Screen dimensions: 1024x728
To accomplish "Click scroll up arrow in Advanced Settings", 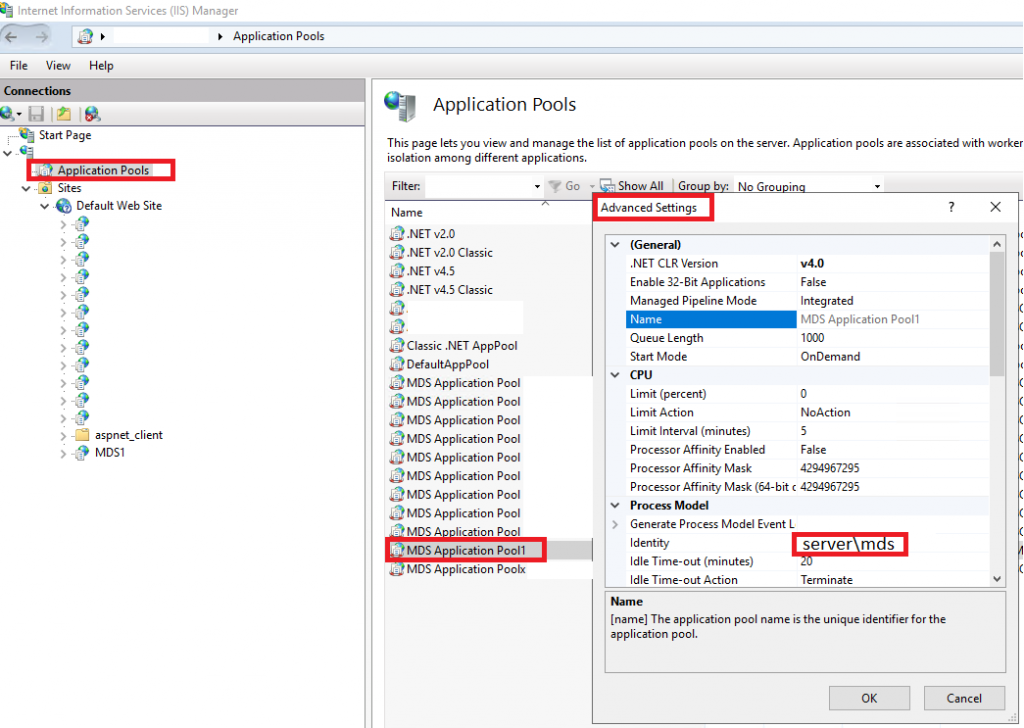I will point(997,244).
